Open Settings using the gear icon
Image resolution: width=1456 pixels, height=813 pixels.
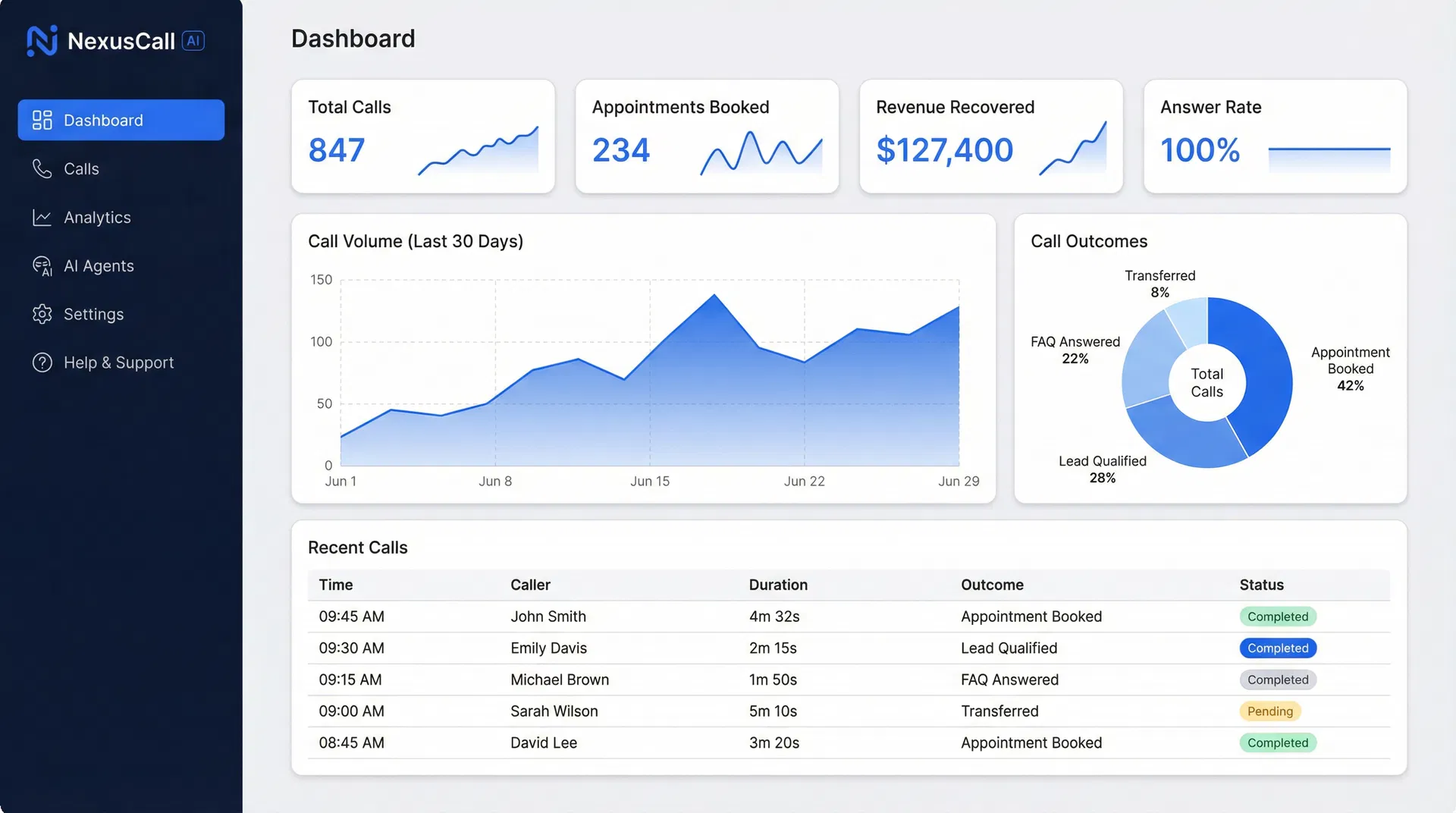coord(42,314)
